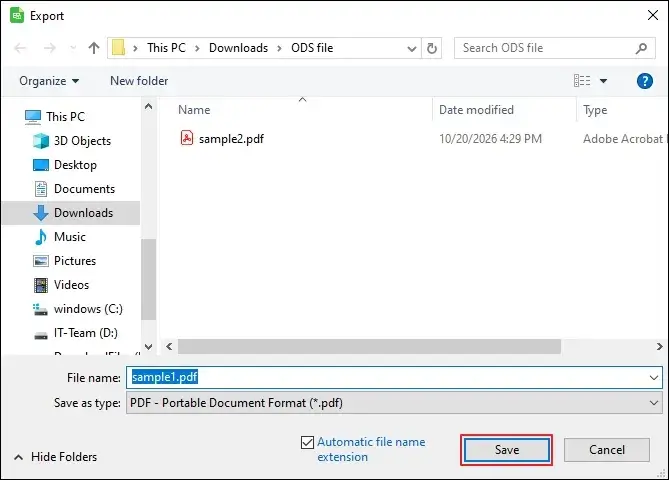Change the view layout icon
The height and width of the screenshot is (480, 669).
point(582,81)
